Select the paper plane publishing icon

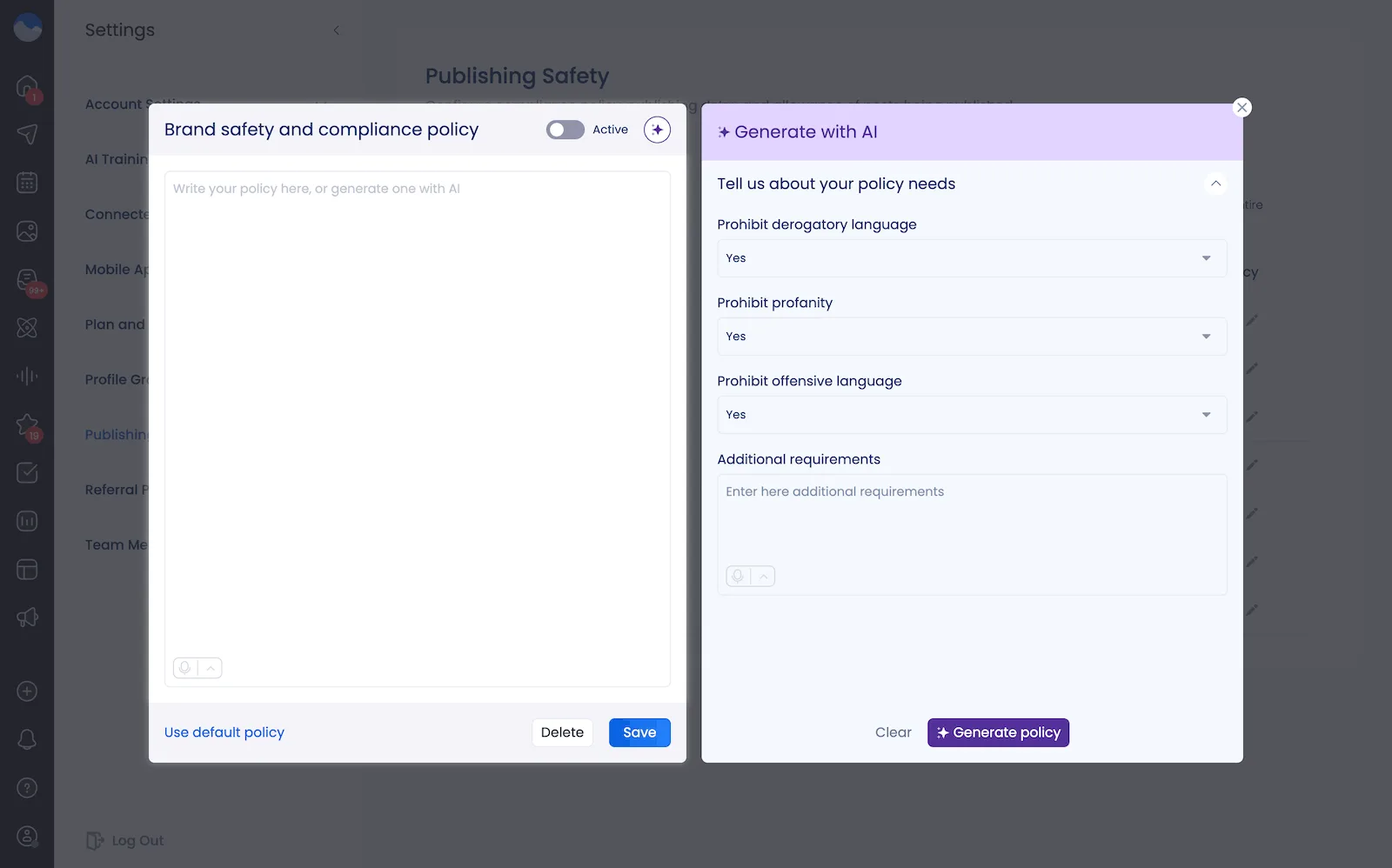tap(28, 134)
